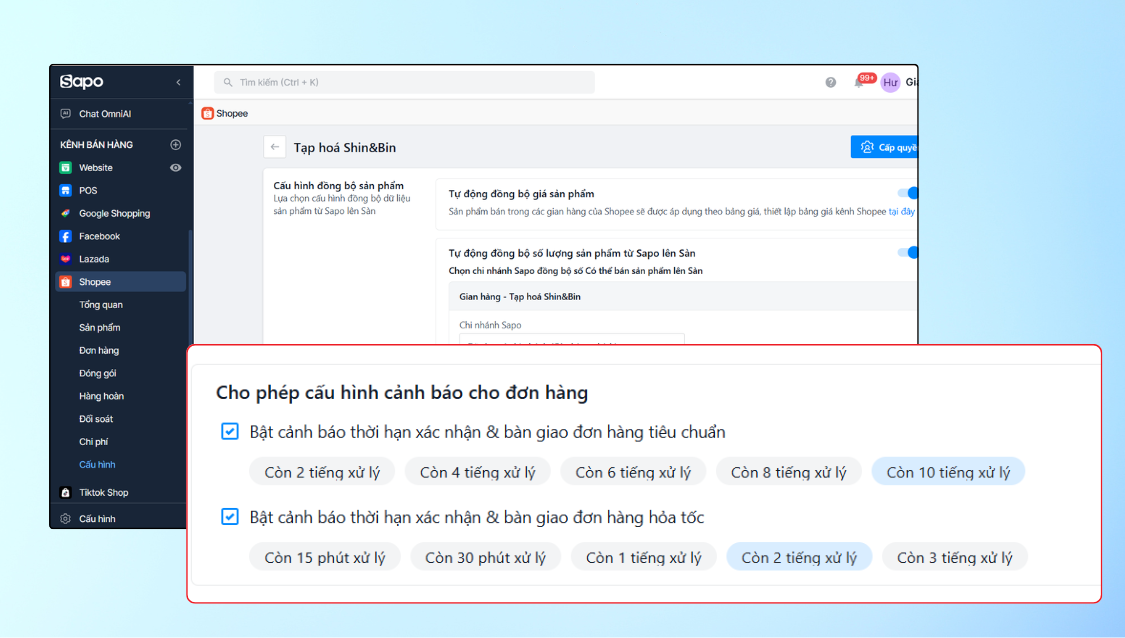Image resolution: width=1125 pixels, height=638 pixels.
Task: Open the Tiktok Shop icon
Action: pos(66,492)
